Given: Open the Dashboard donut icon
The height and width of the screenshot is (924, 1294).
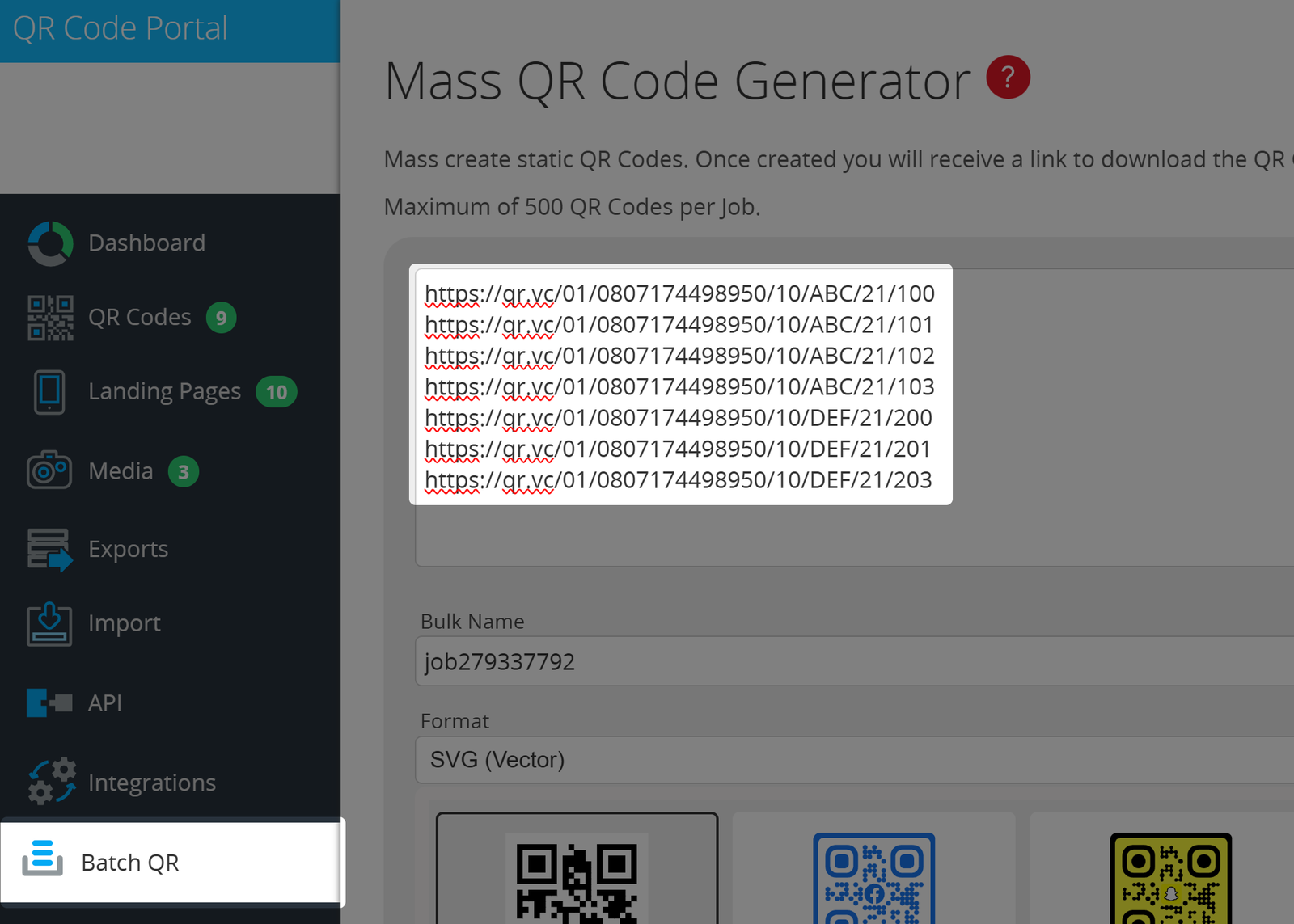Looking at the screenshot, I should [x=49, y=242].
